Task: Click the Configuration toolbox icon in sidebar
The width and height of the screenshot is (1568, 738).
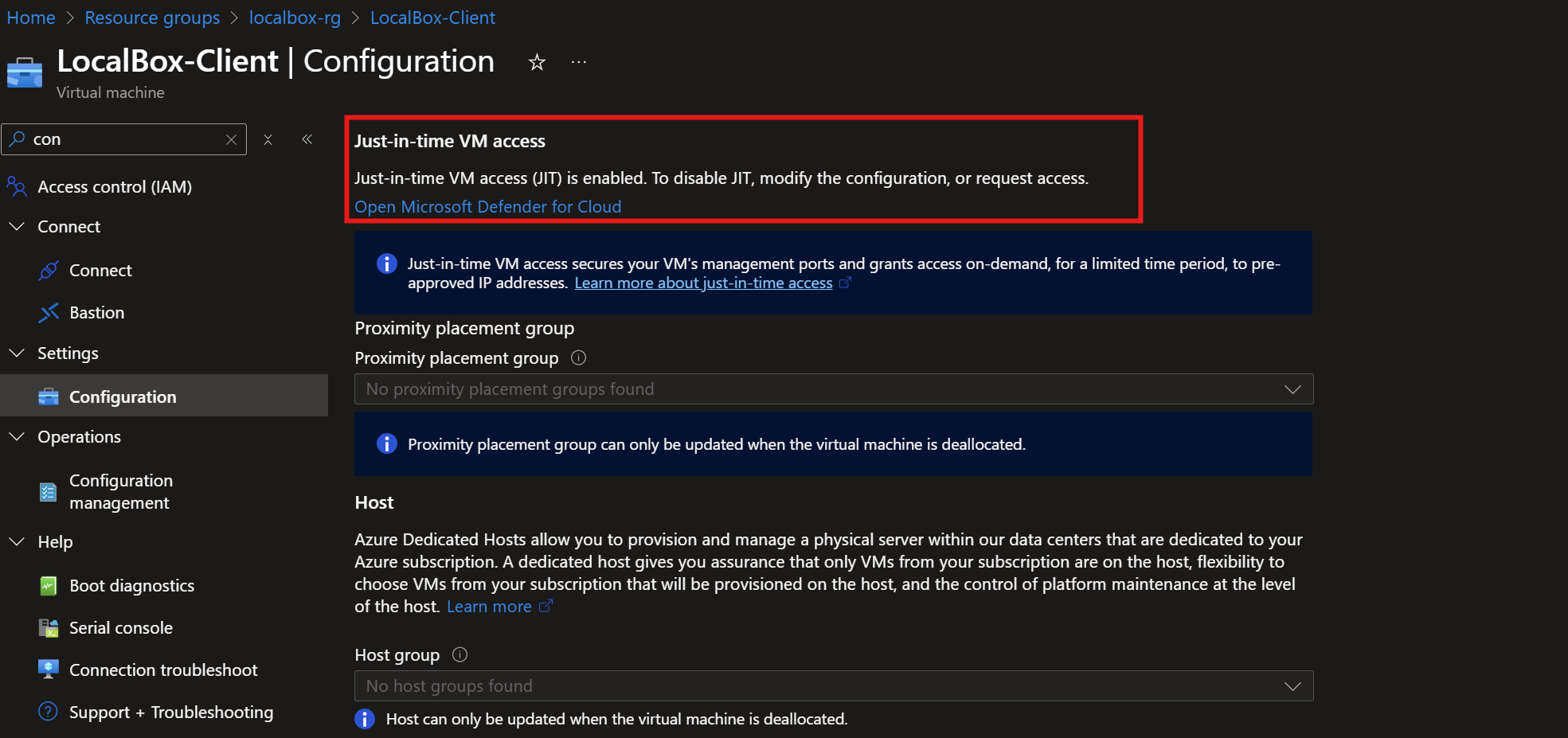Action: point(49,396)
